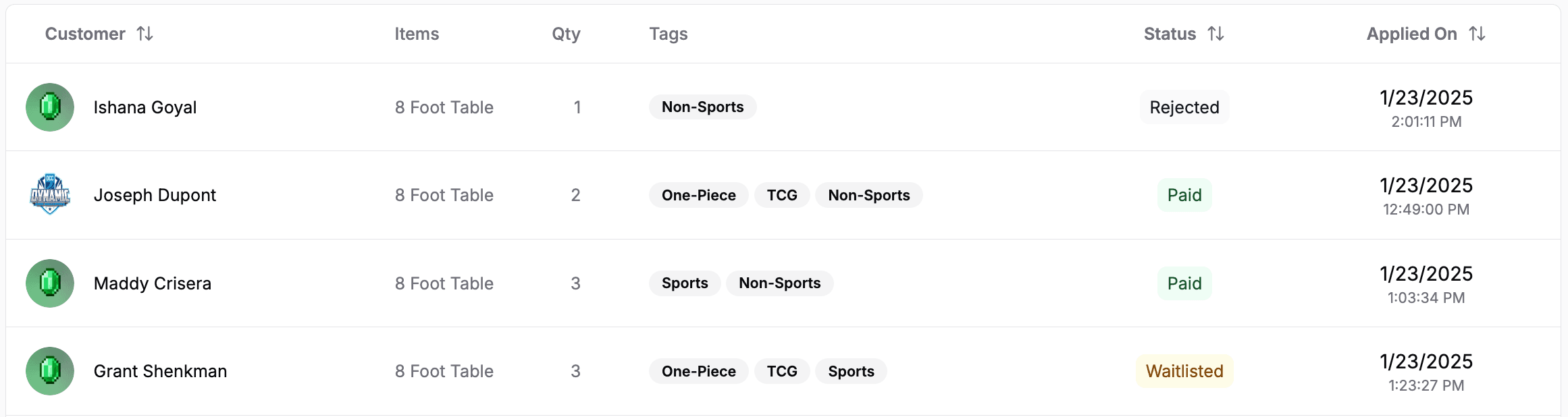Open Grant Shenkman's Waitlisted status badge

(x=1184, y=371)
